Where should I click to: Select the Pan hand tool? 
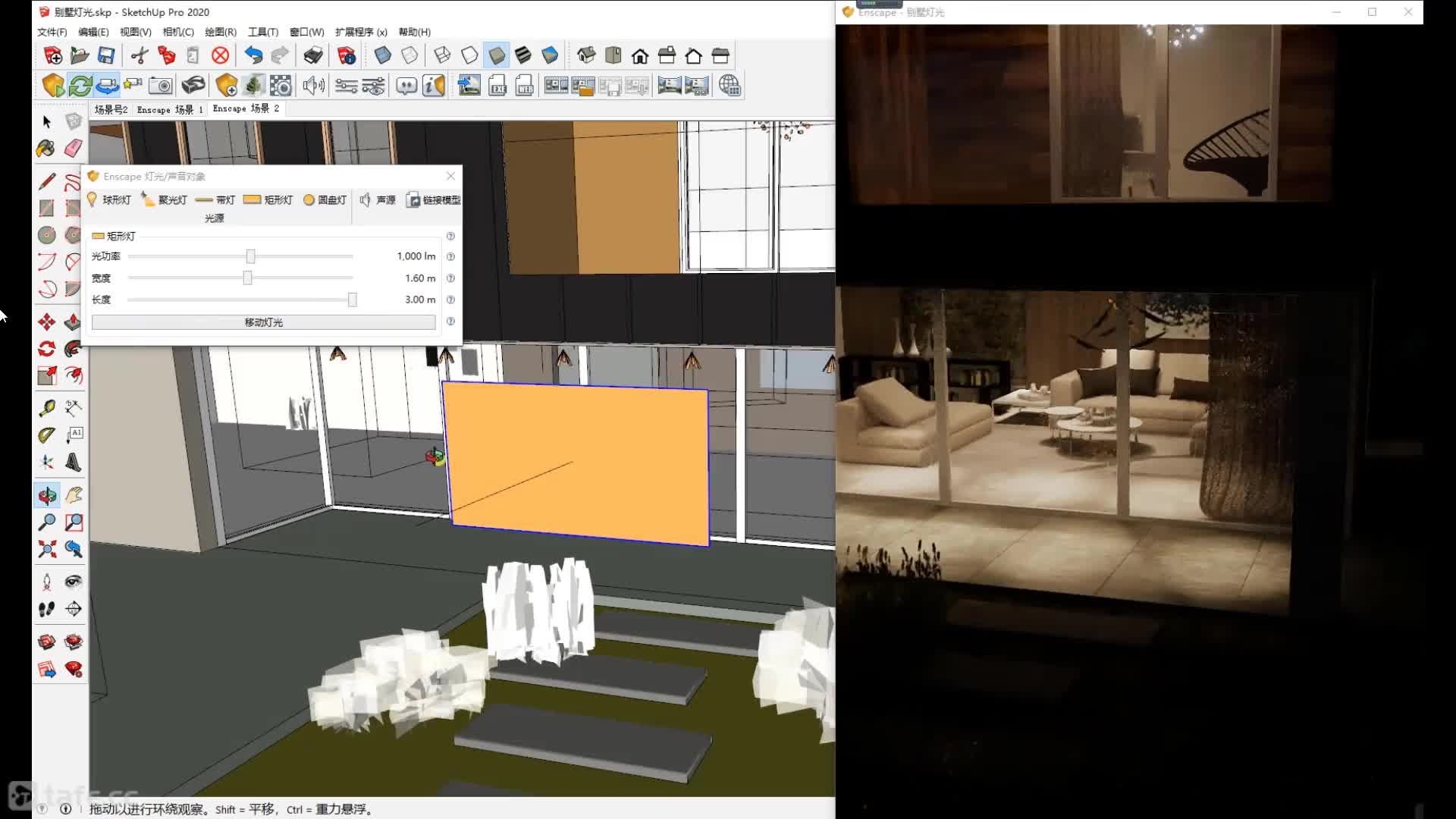point(73,495)
